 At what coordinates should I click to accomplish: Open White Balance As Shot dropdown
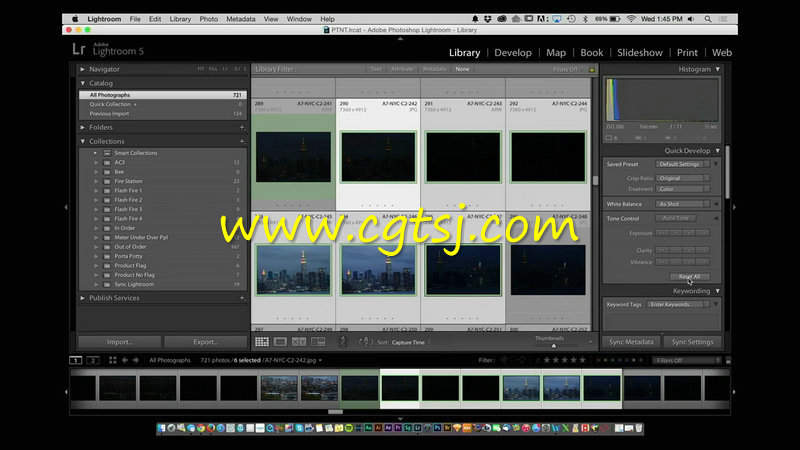(683, 204)
